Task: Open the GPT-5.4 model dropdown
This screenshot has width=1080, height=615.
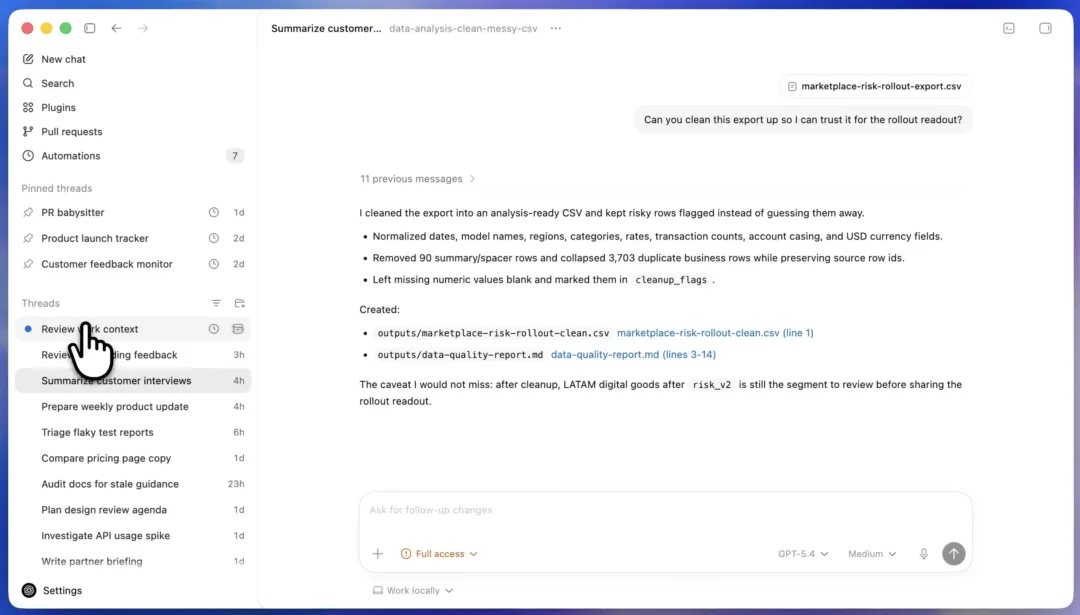Action: click(x=803, y=554)
